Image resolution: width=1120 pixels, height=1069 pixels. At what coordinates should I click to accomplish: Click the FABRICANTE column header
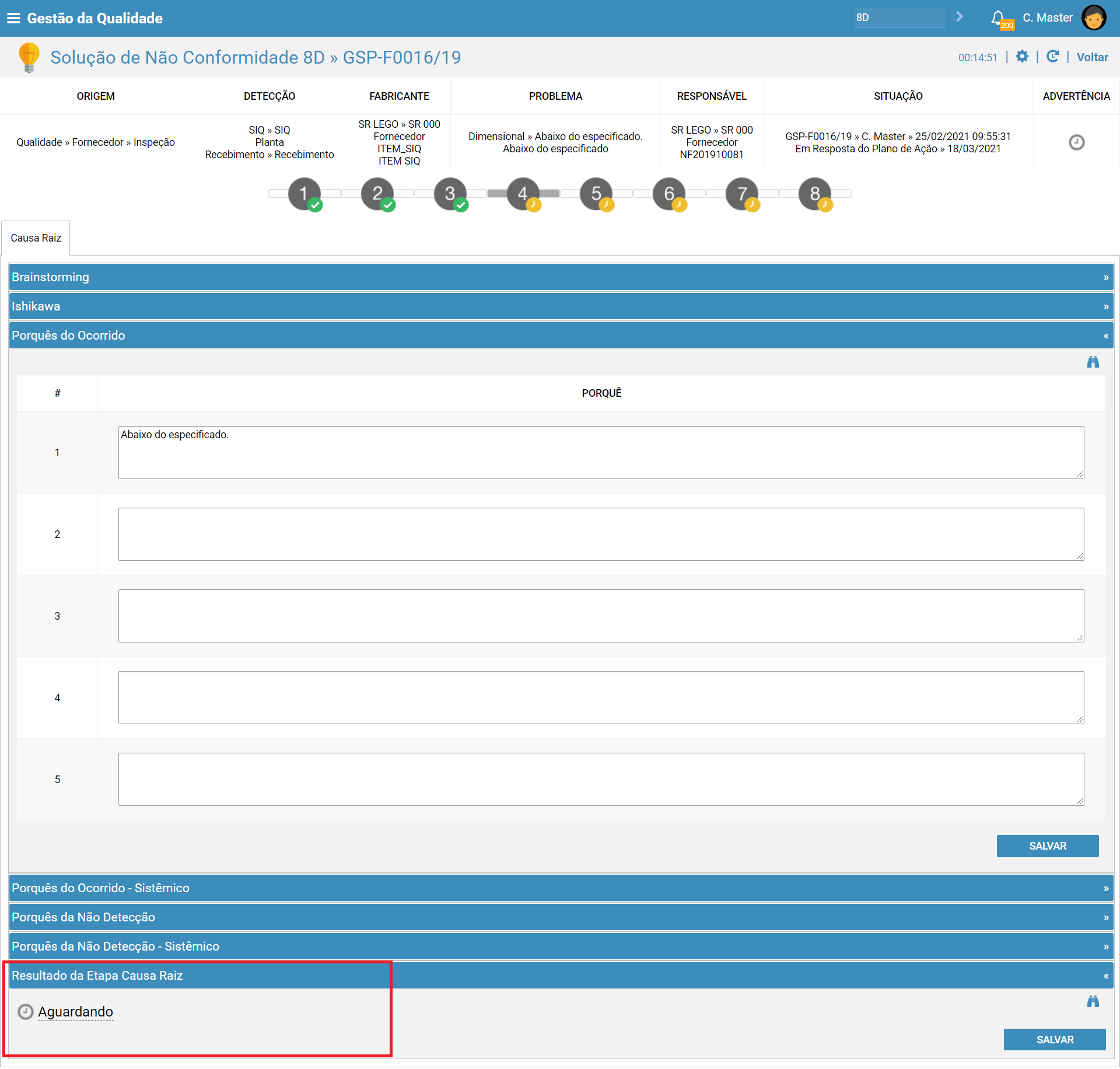pos(399,96)
